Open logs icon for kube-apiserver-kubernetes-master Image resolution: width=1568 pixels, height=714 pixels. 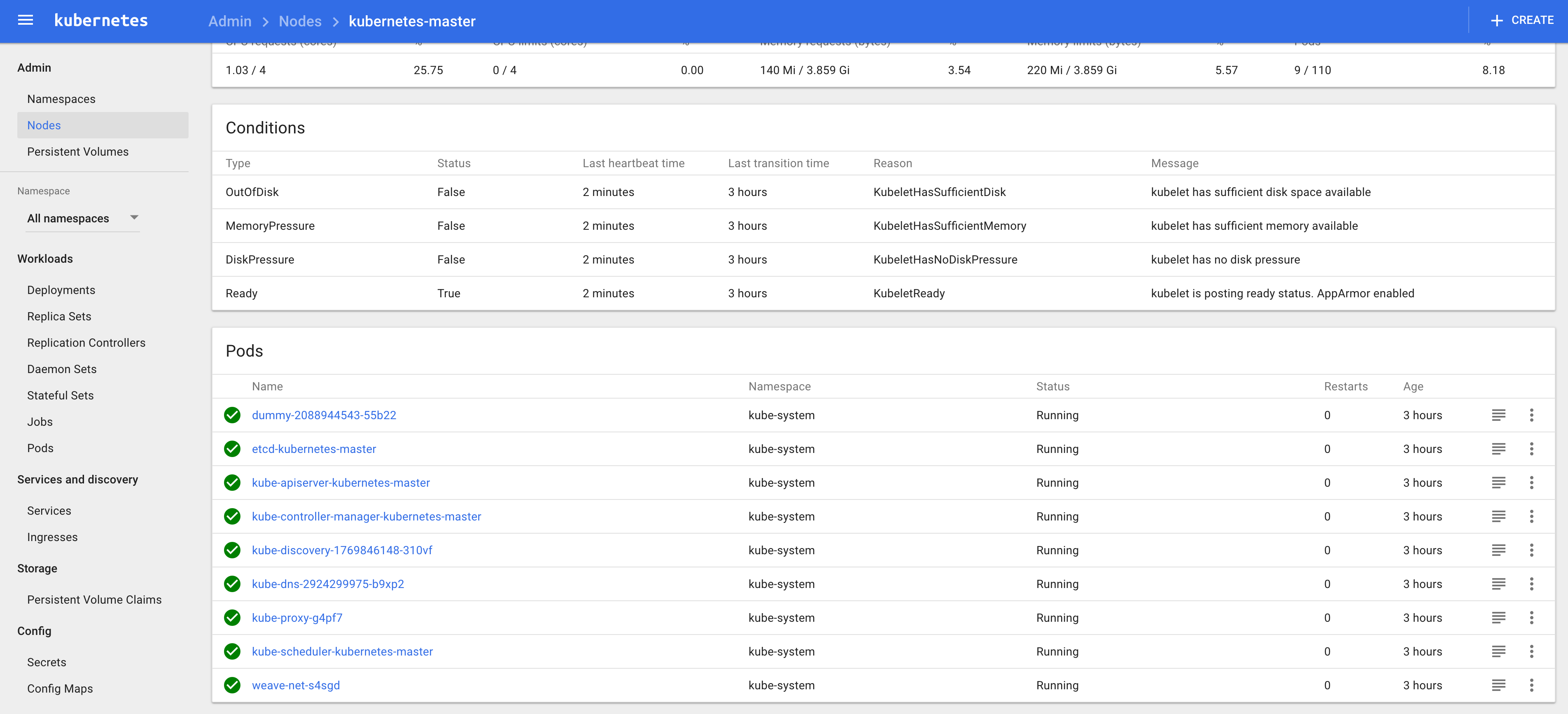point(1498,483)
